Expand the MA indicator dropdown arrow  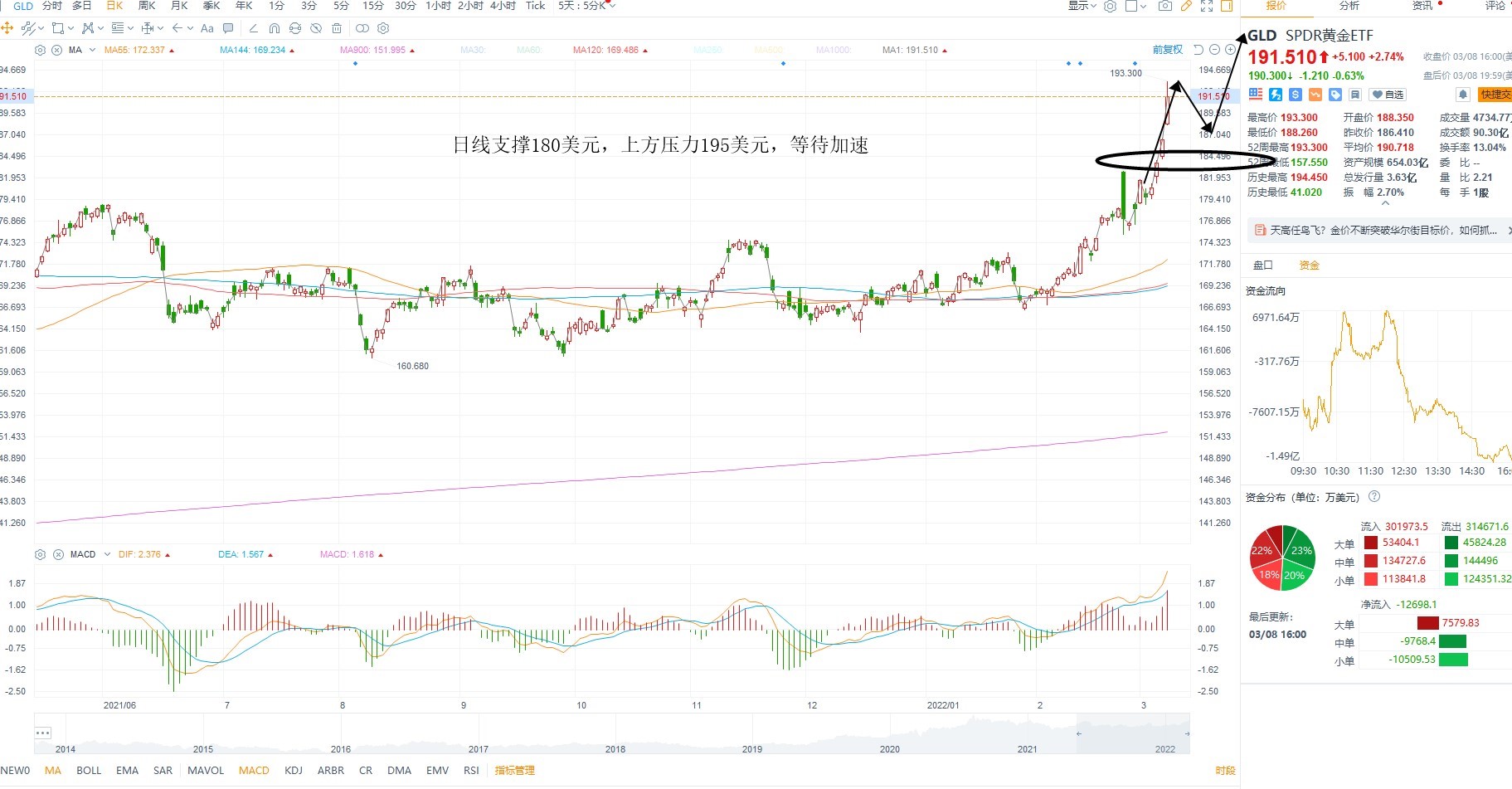(92, 50)
